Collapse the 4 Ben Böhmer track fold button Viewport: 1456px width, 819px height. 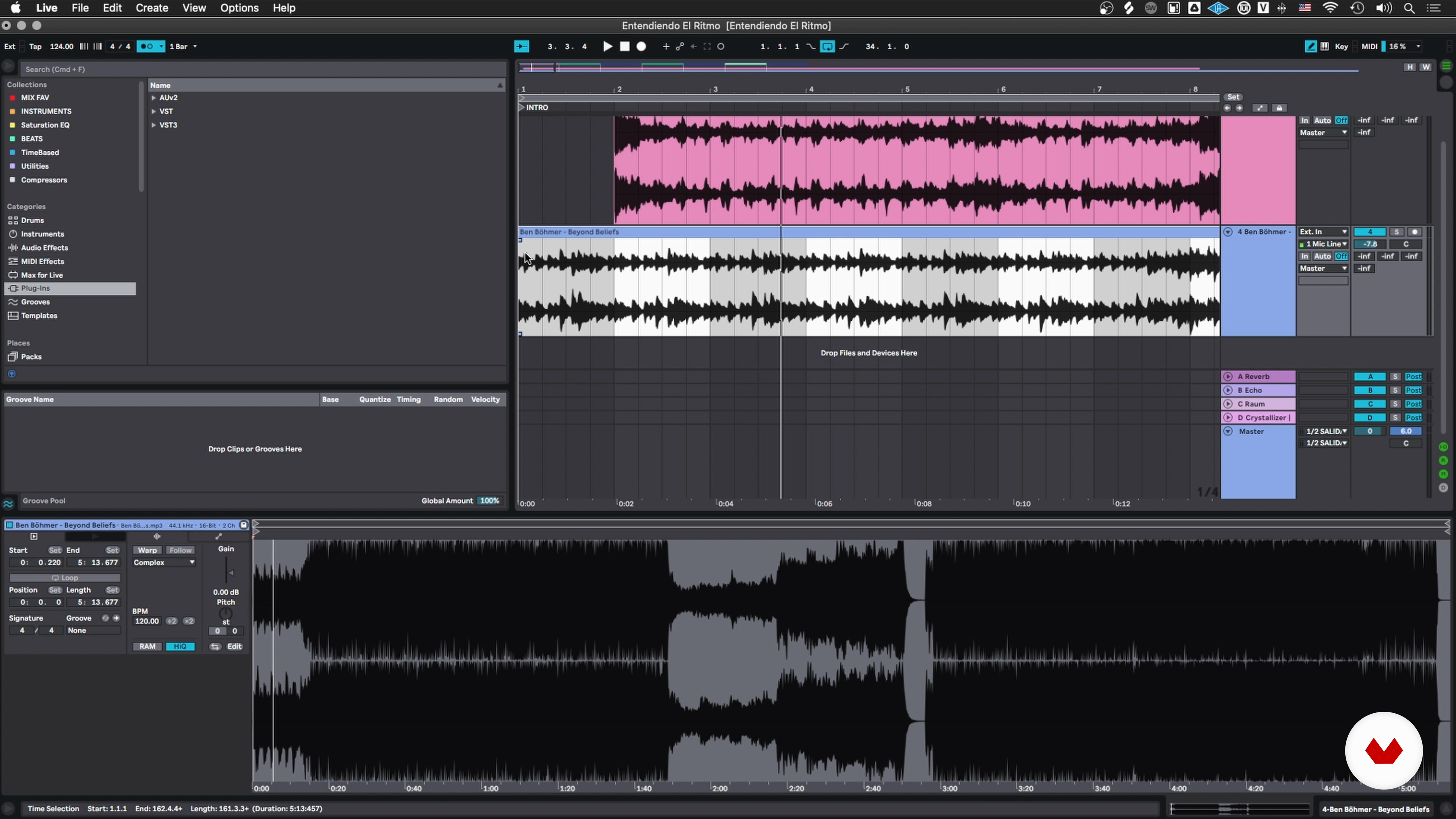[x=1228, y=232]
